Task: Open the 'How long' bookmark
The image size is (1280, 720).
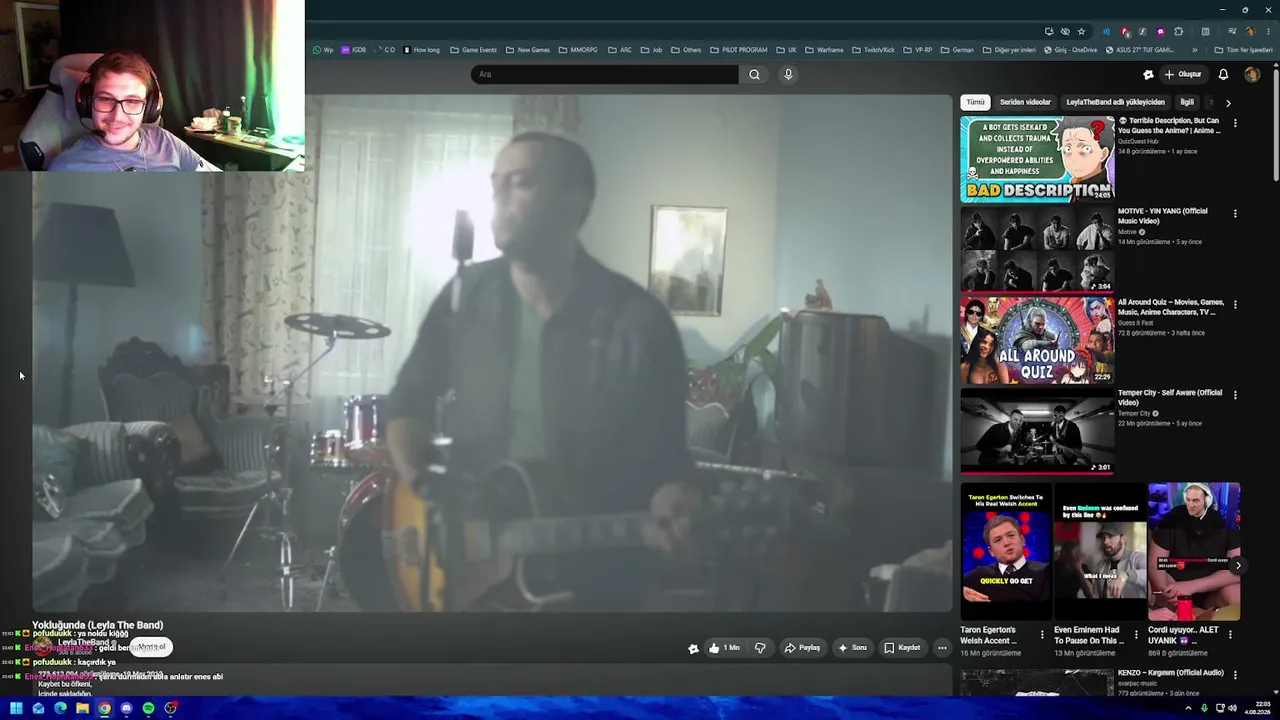Action: pyautogui.click(x=421, y=50)
